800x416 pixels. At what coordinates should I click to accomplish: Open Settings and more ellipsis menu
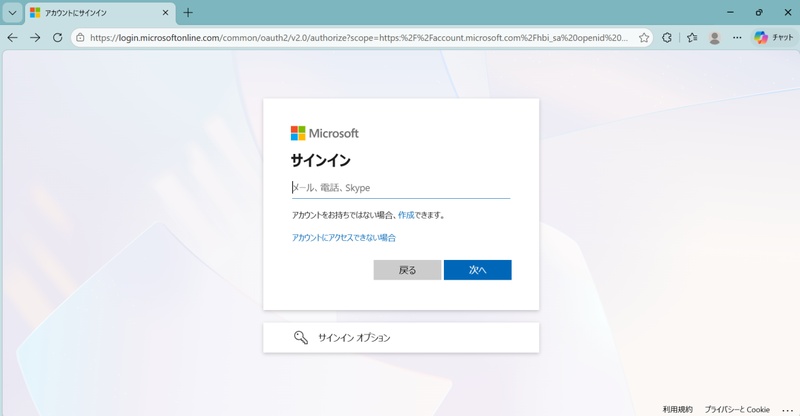737,37
